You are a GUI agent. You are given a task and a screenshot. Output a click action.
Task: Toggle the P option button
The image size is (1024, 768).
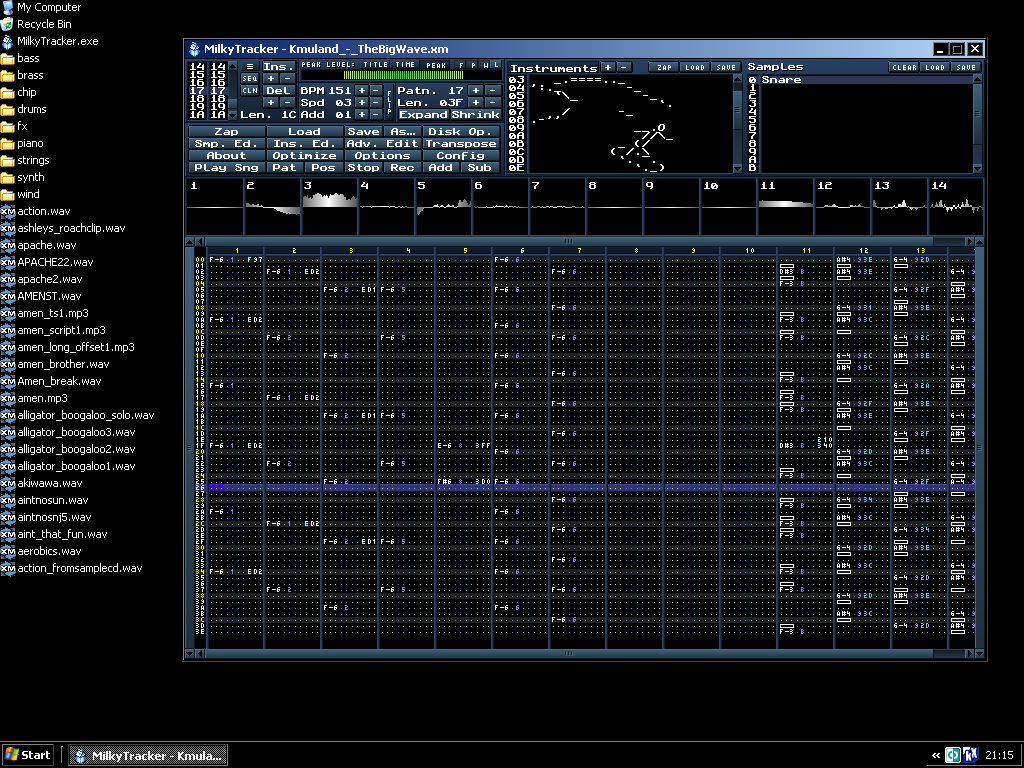473,65
